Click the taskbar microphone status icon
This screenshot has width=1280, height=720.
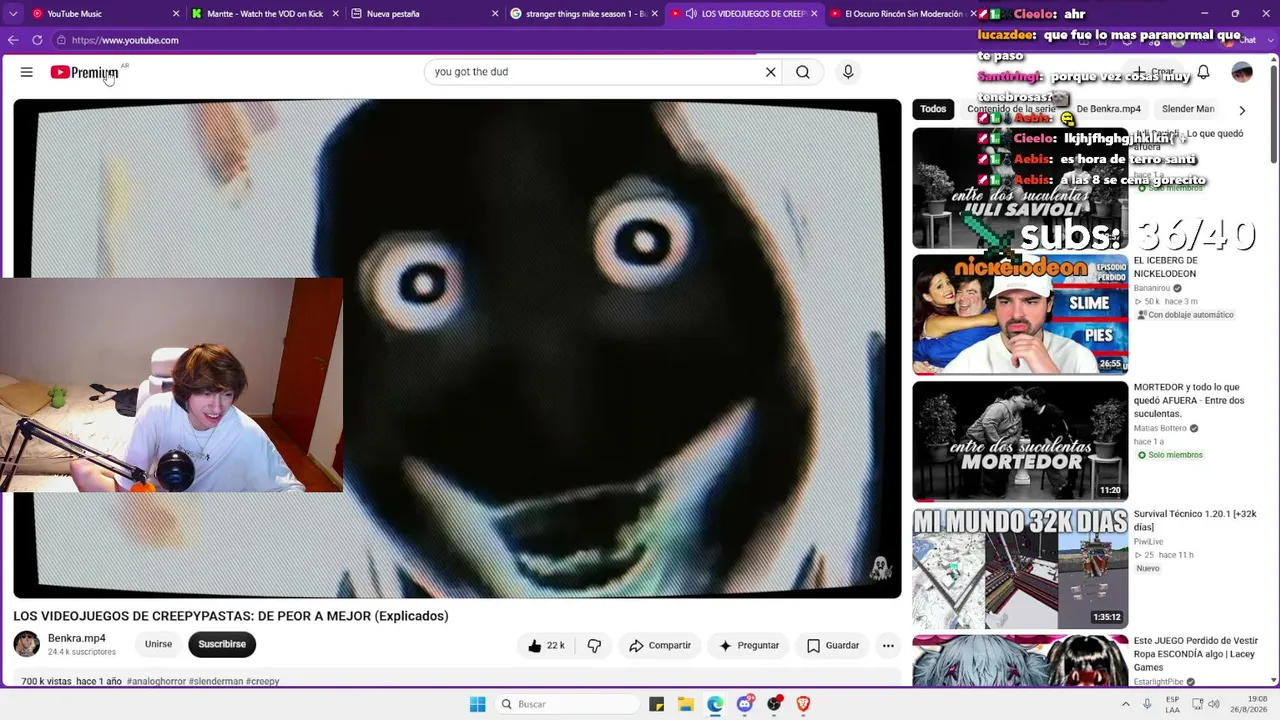tap(1147, 704)
